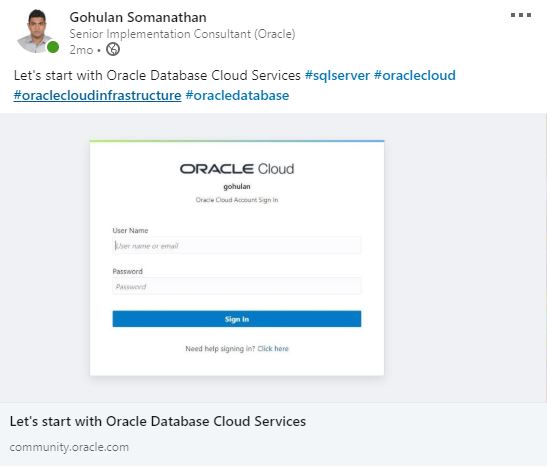Screen dimensions: 547x468
Task: Open Gohulan Somanathan's profile photo
Action: pos(35,31)
